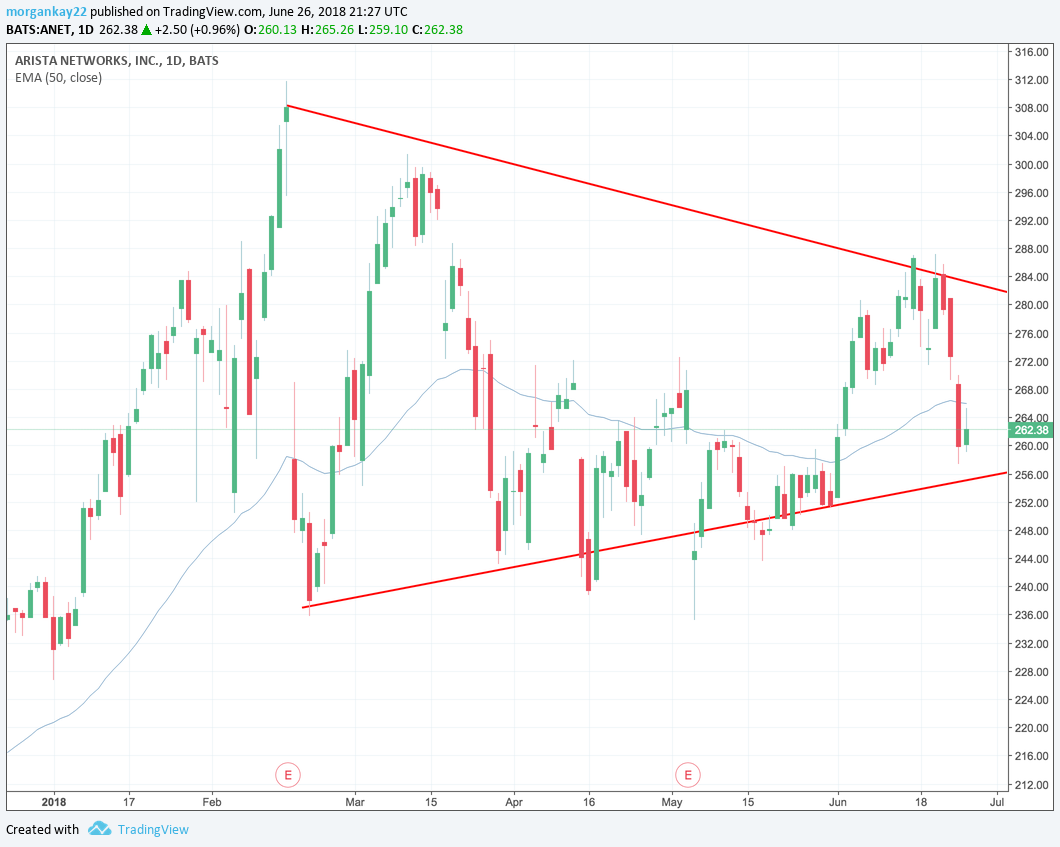
Task: Click the L:259.10 low value in header
Action: [383, 30]
